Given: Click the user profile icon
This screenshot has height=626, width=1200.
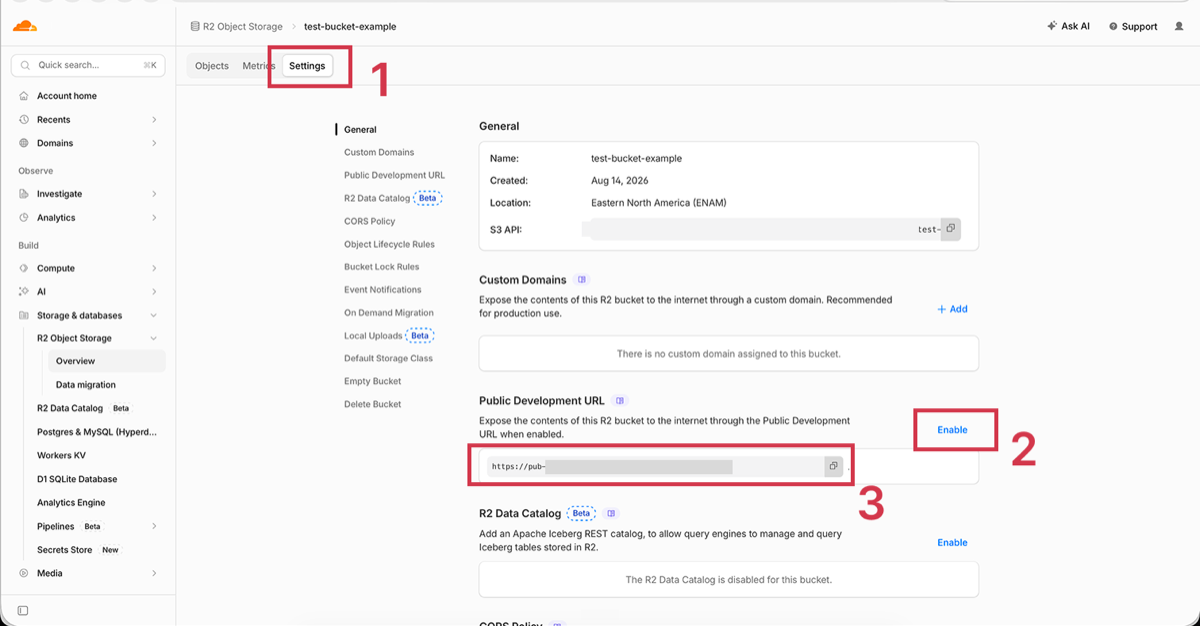Looking at the screenshot, I should (x=1179, y=26).
